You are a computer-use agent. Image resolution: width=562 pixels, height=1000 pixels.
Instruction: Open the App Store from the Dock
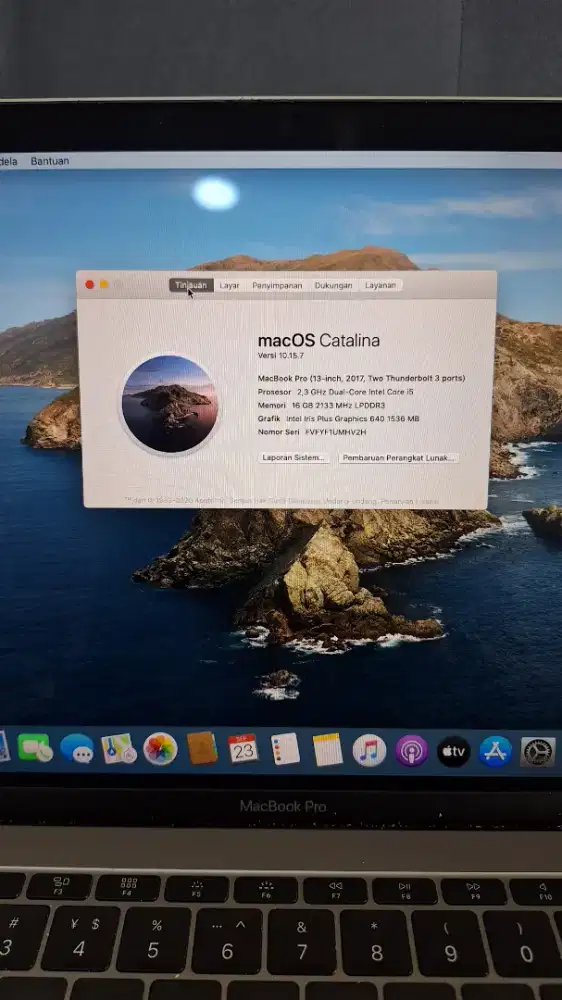pyautogui.click(x=496, y=751)
